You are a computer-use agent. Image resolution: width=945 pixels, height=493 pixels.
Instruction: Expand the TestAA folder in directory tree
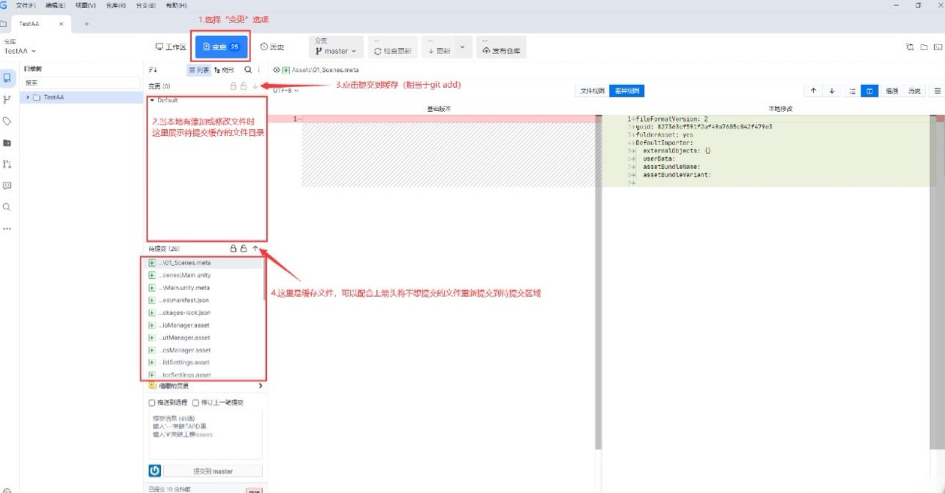pyautogui.click(x=28, y=97)
